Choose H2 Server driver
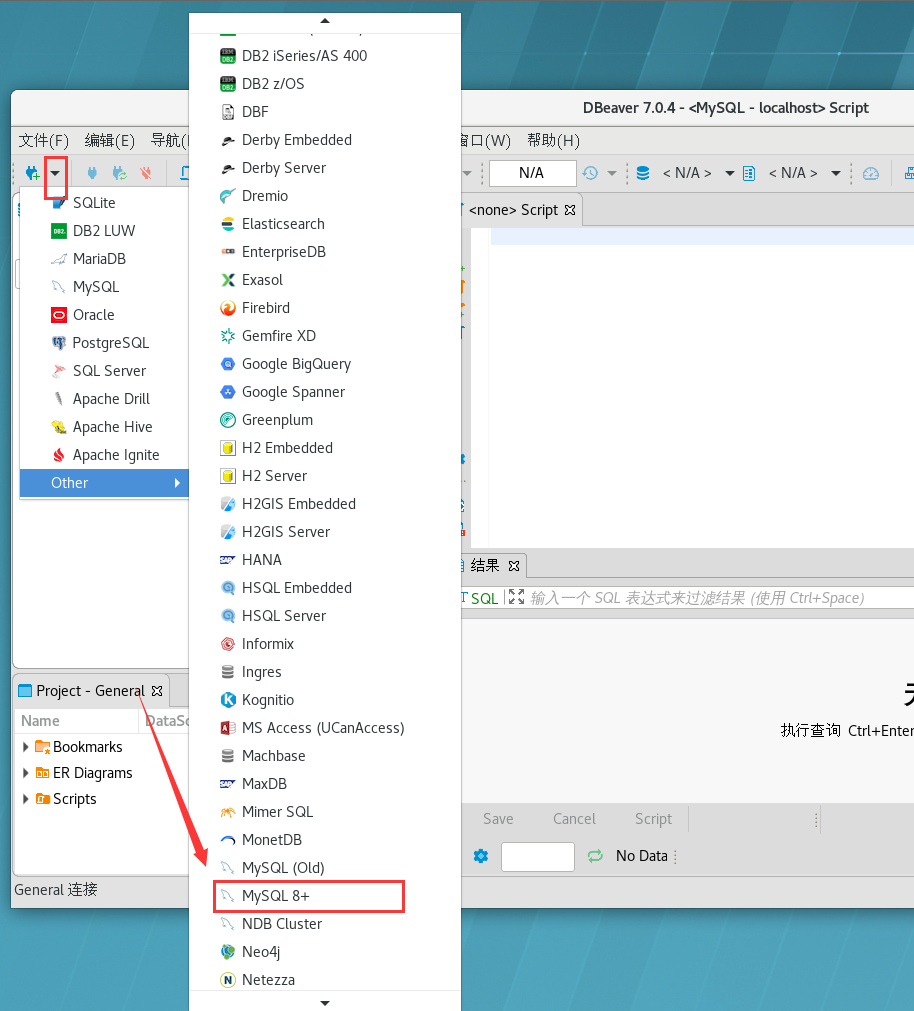This screenshot has width=914, height=1011. [325, 476]
